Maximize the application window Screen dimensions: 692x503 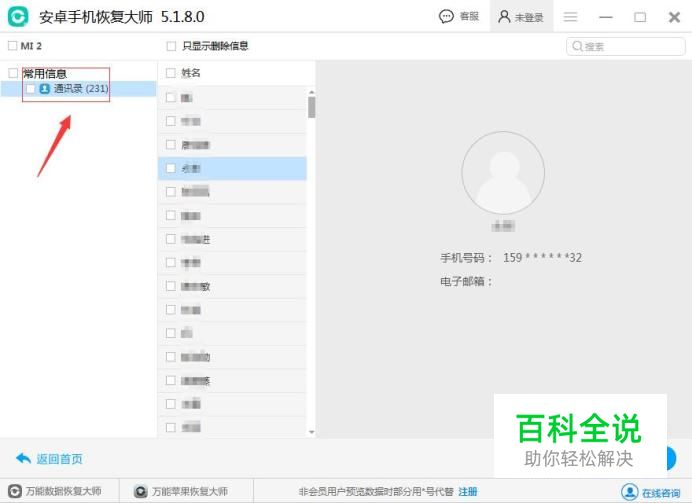coord(640,17)
